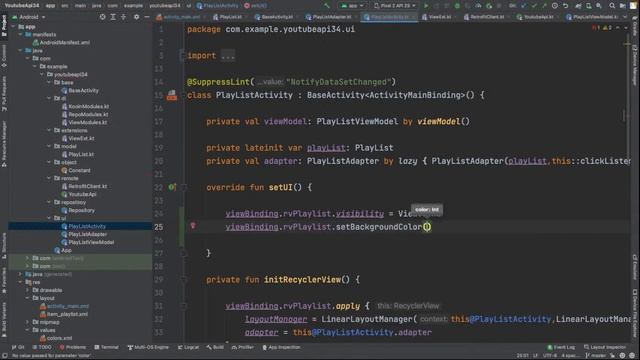Open App Inspection tool window
Viewport: 640px width, 360px height.
281,347
